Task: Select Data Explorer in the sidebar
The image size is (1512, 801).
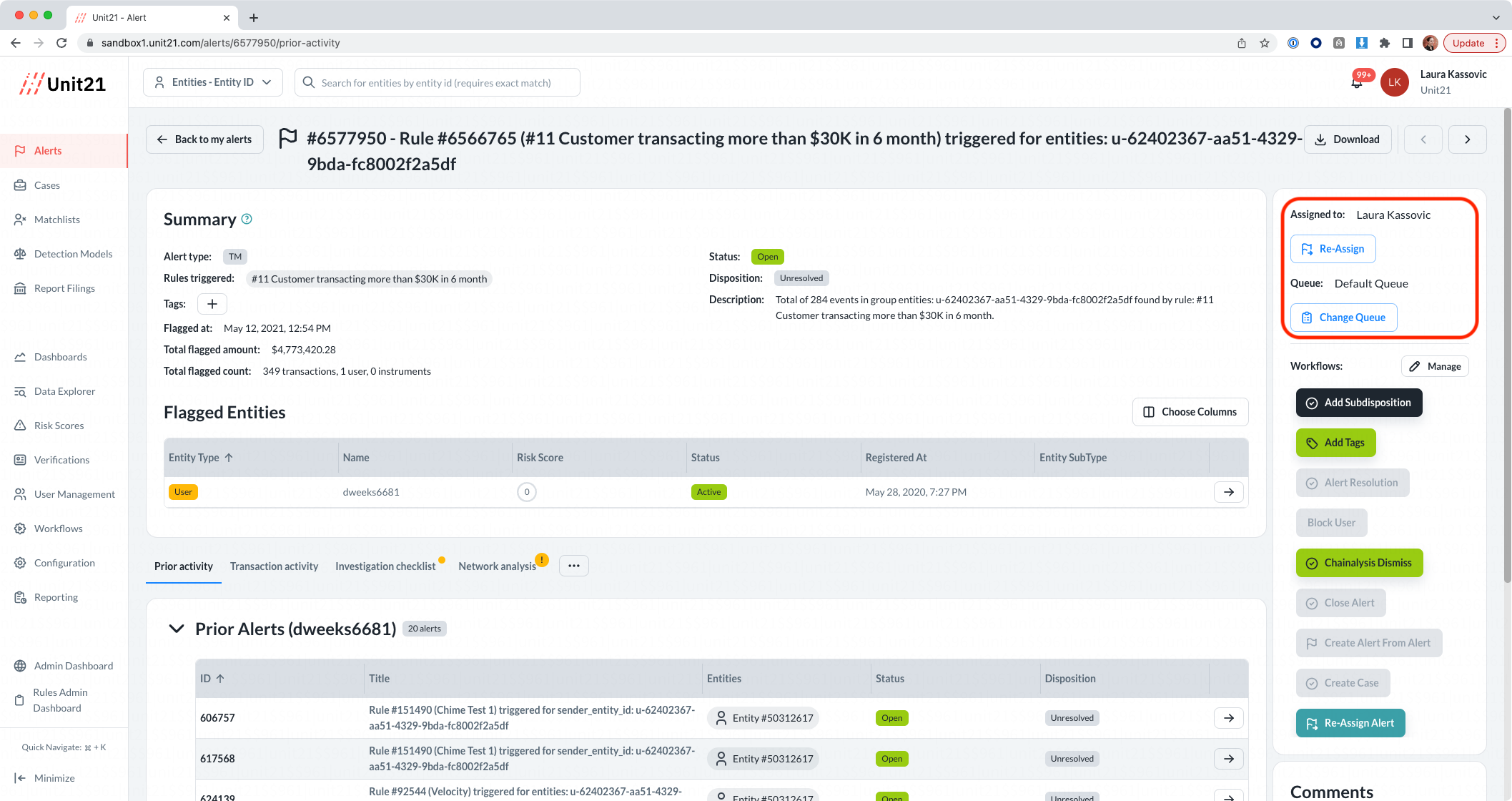Action: tap(64, 391)
